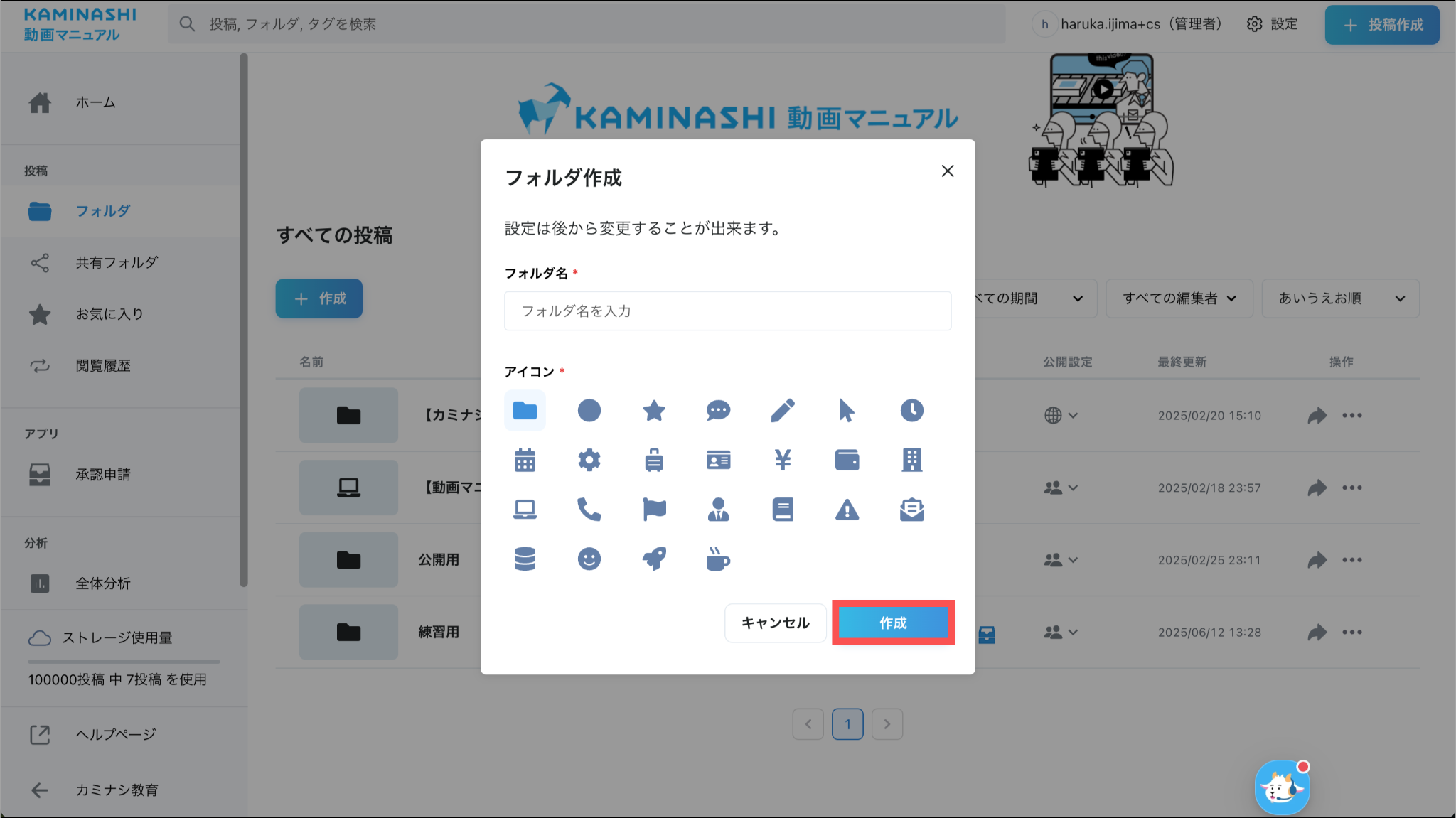Select the smiley face icon
Screen dimensions: 1456x818
[x=589, y=559]
